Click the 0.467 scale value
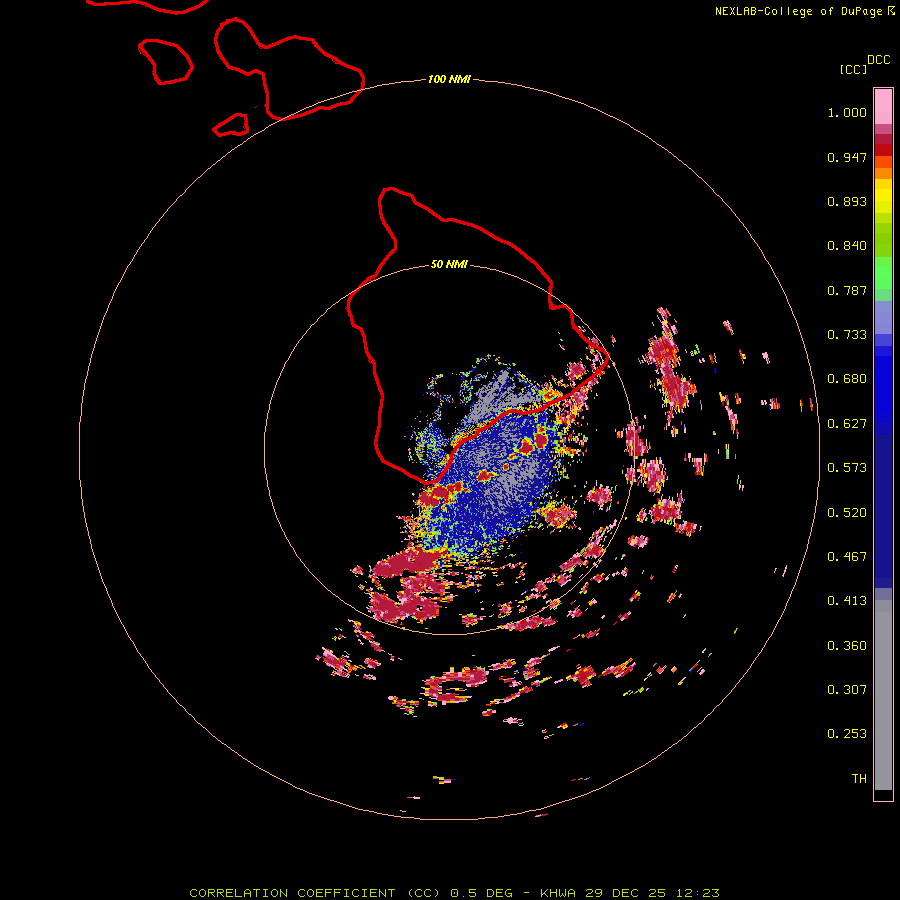 pyautogui.click(x=847, y=557)
